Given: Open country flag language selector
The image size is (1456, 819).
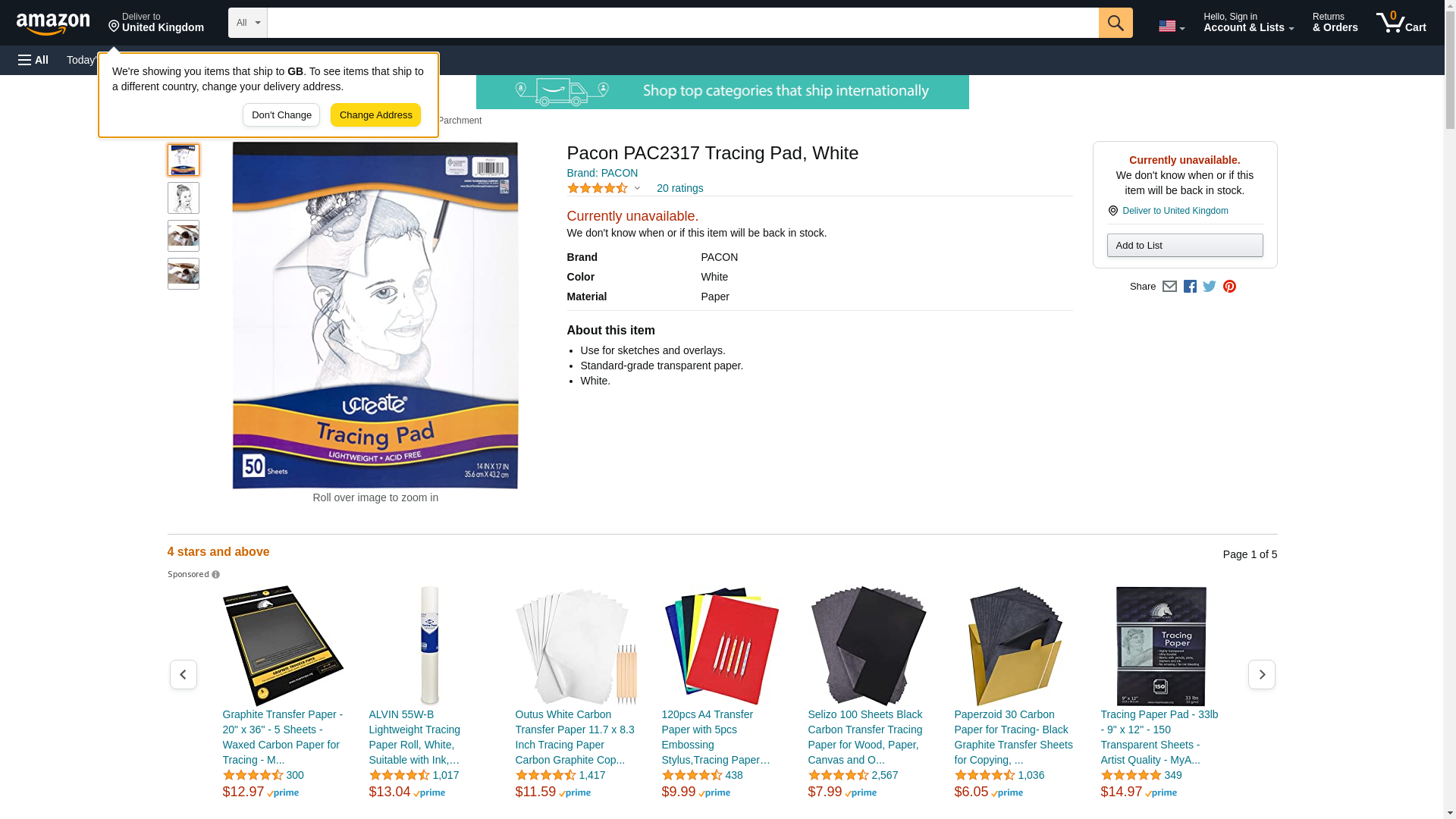Looking at the screenshot, I should pos(1172,26).
